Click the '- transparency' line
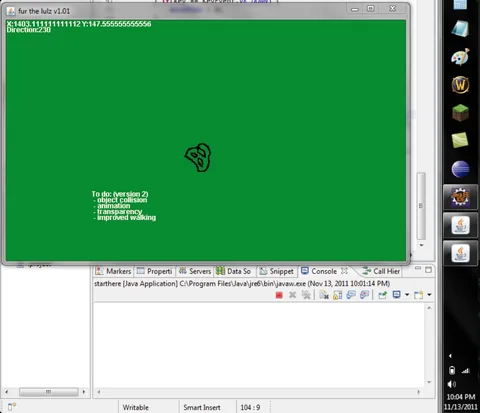Image resolution: width=480 pixels, height=413 pixels. coord(118,212)
